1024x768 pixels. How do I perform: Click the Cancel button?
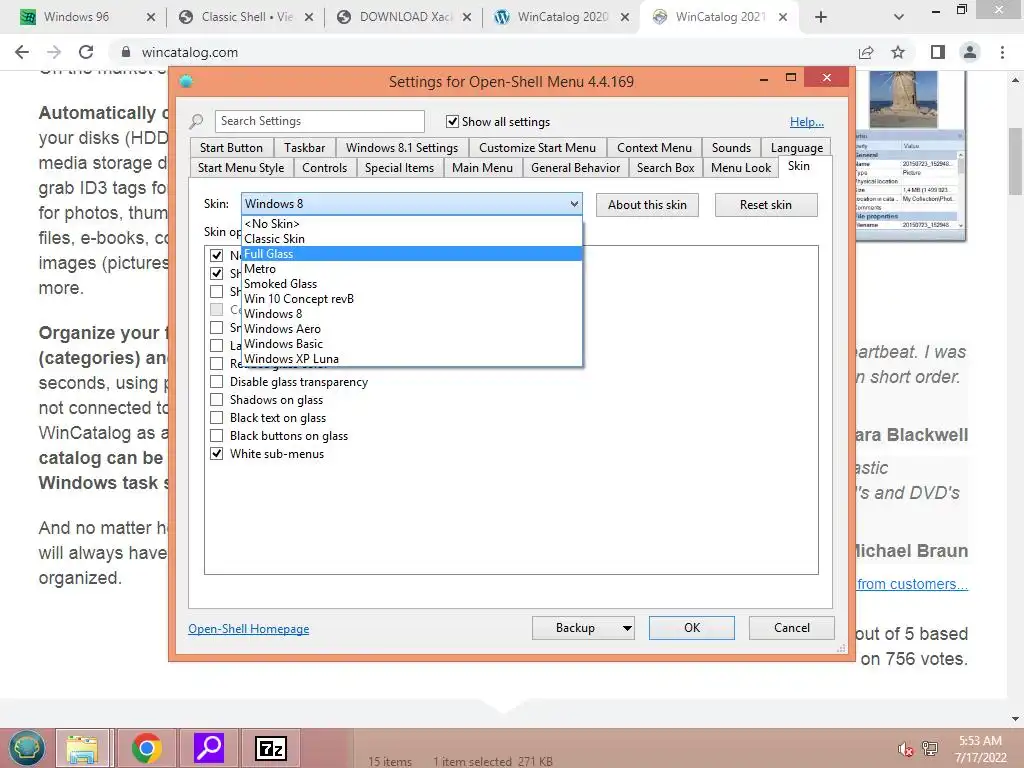(792, 628)
